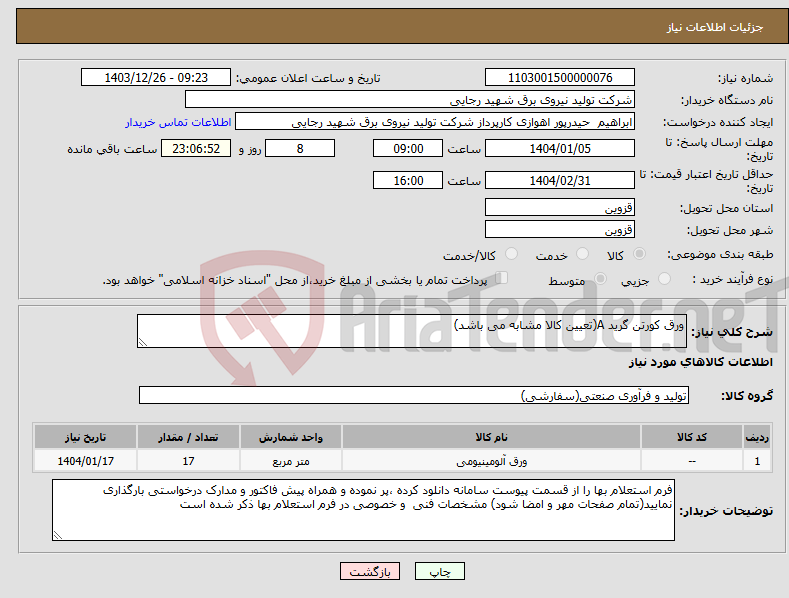Click announcement date field 1403/12/26 - 09:23
Screen dimensions: 789x598
pyautogui.click(x=156, y=78)
